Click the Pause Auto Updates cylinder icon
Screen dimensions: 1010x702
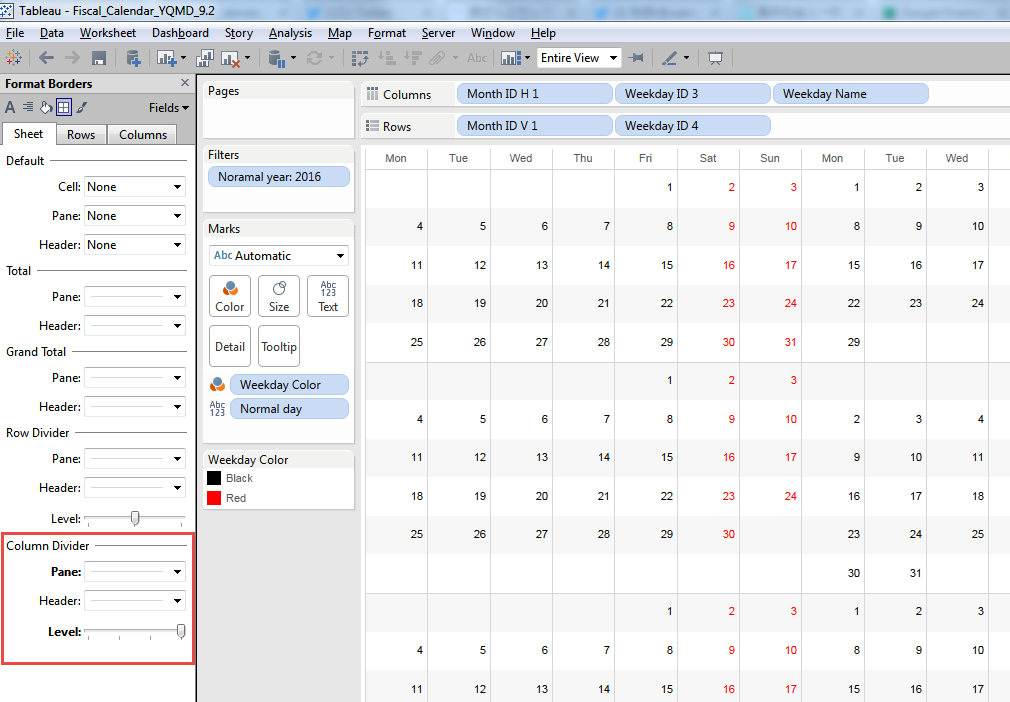tap(277, 59)
